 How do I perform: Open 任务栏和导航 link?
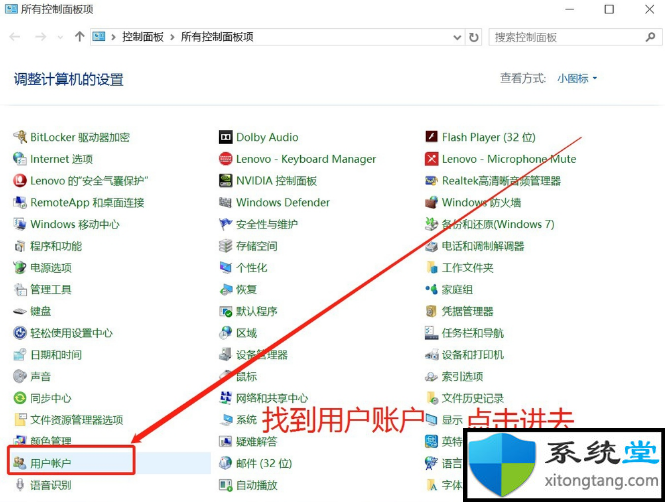point(473,333)
